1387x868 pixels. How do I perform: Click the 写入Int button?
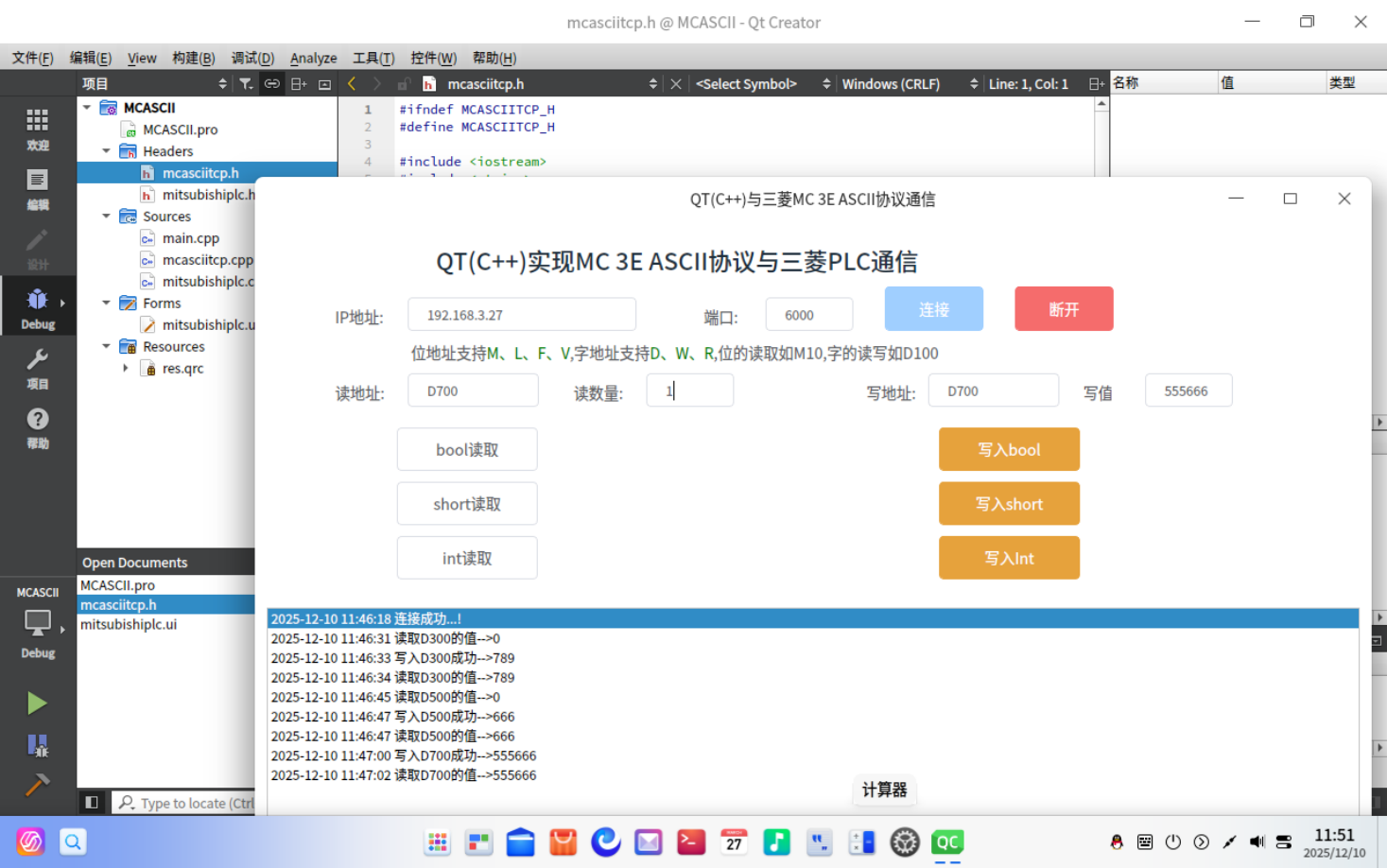1009,558
